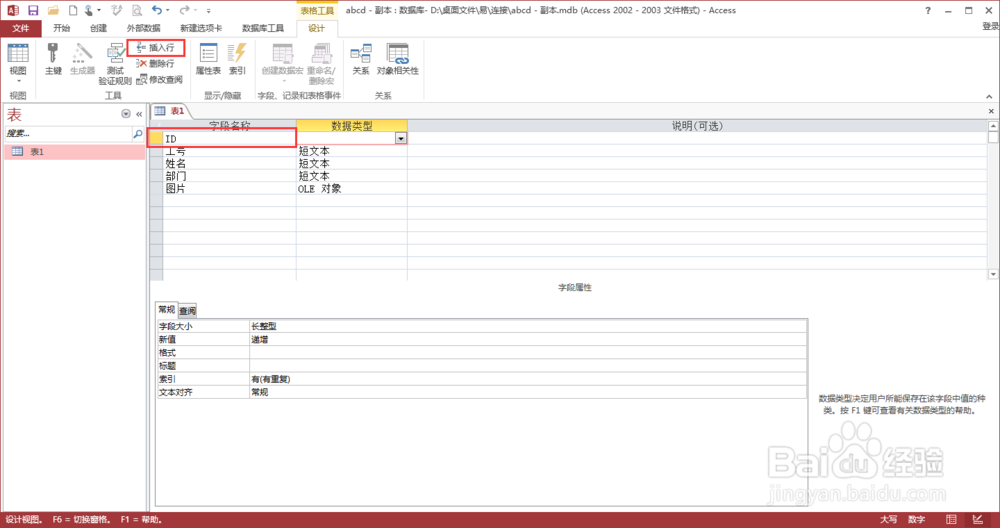Click the grayed Redo arrow
This screenshot has height=528, width=1000.
pos(184,10)
